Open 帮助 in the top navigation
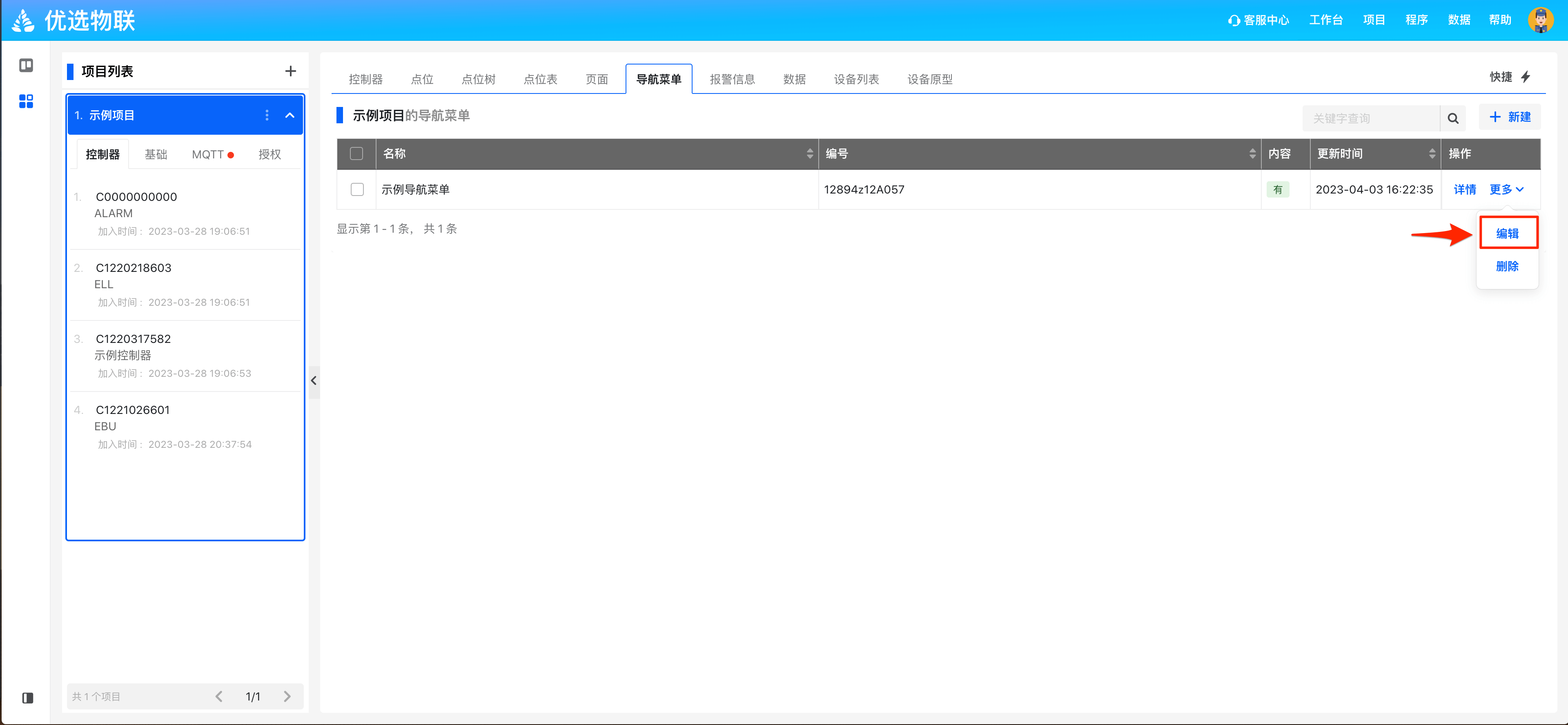 click(1500, 20)
